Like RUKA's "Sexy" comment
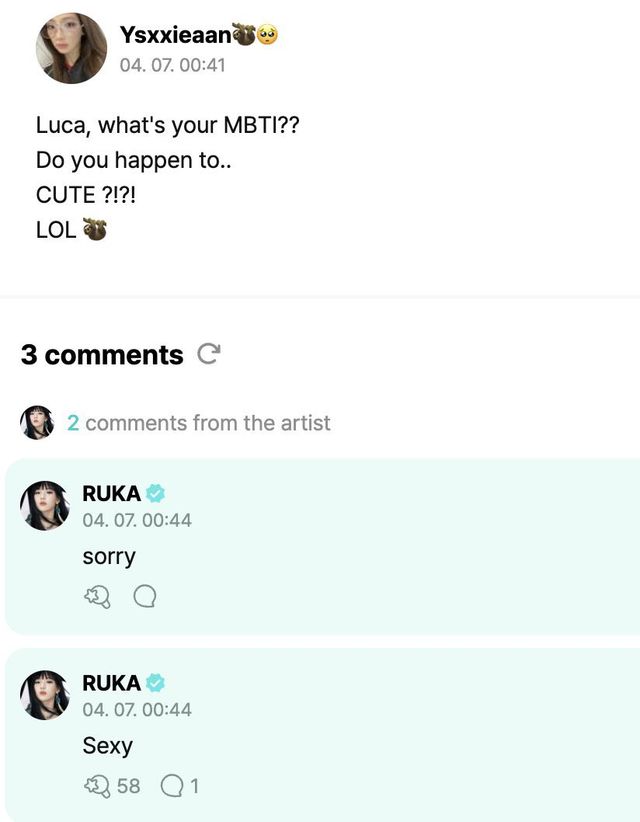Screen dimensions: 640x822 point(97,786)
